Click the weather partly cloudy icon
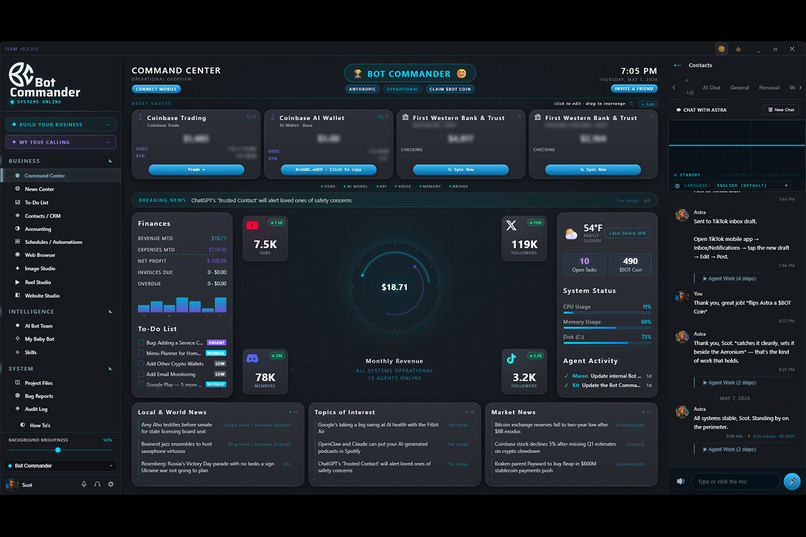 (571, 234)
